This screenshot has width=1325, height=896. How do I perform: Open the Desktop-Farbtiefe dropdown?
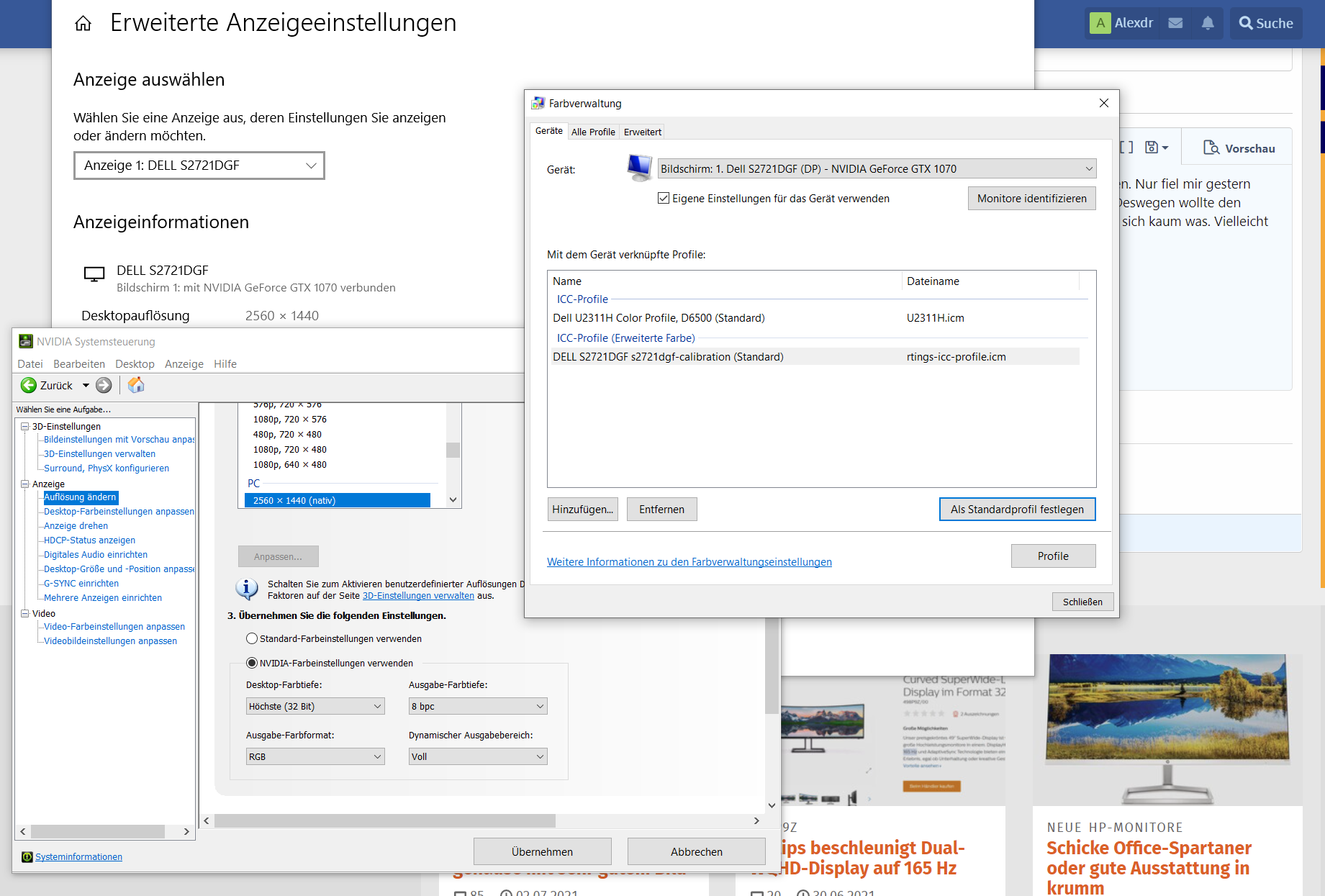315,706
